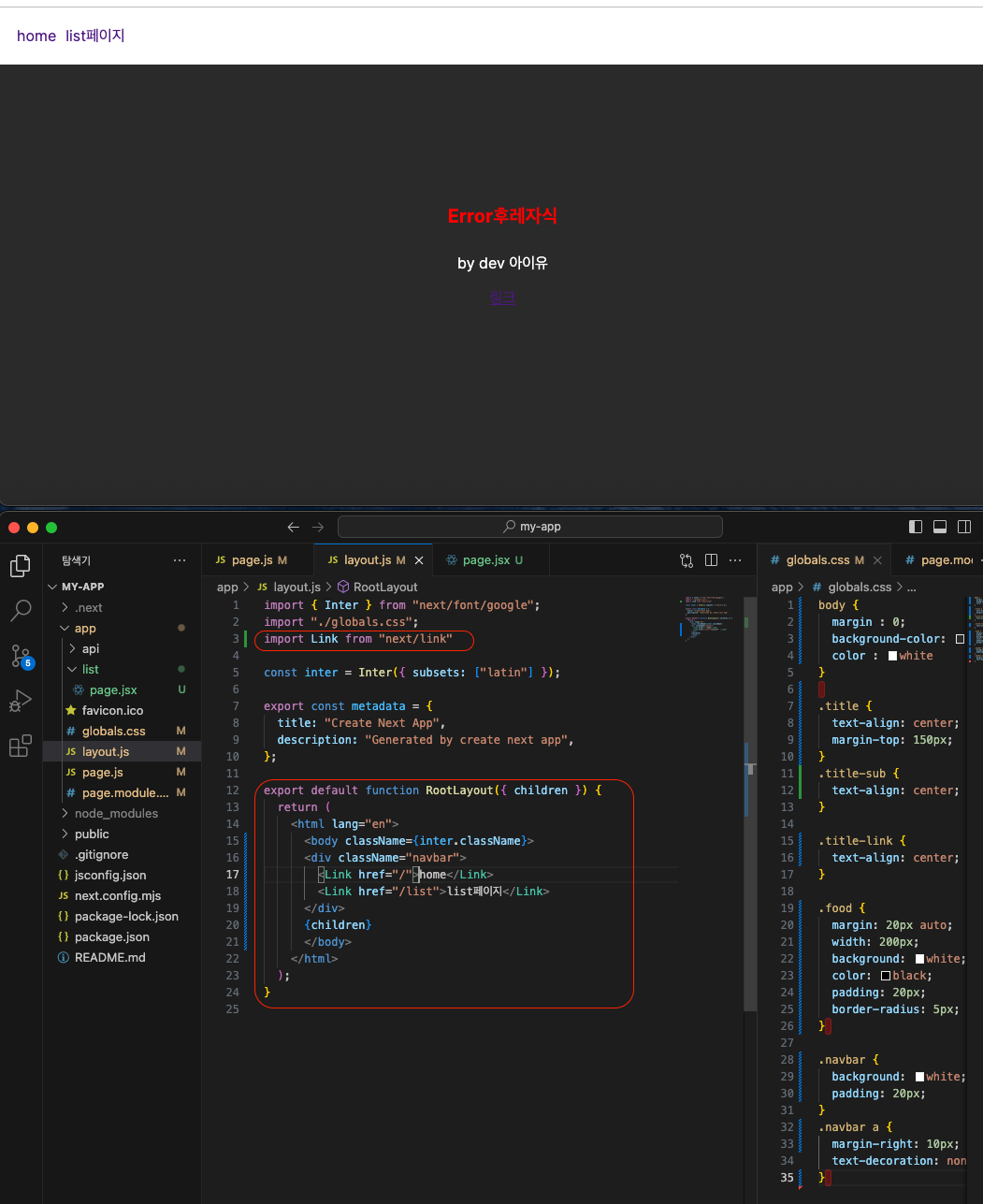Viewport: 983px width, 1204px height.
Task: Click the background-color swatch on CSS line 3
Action: pos(960,639)
